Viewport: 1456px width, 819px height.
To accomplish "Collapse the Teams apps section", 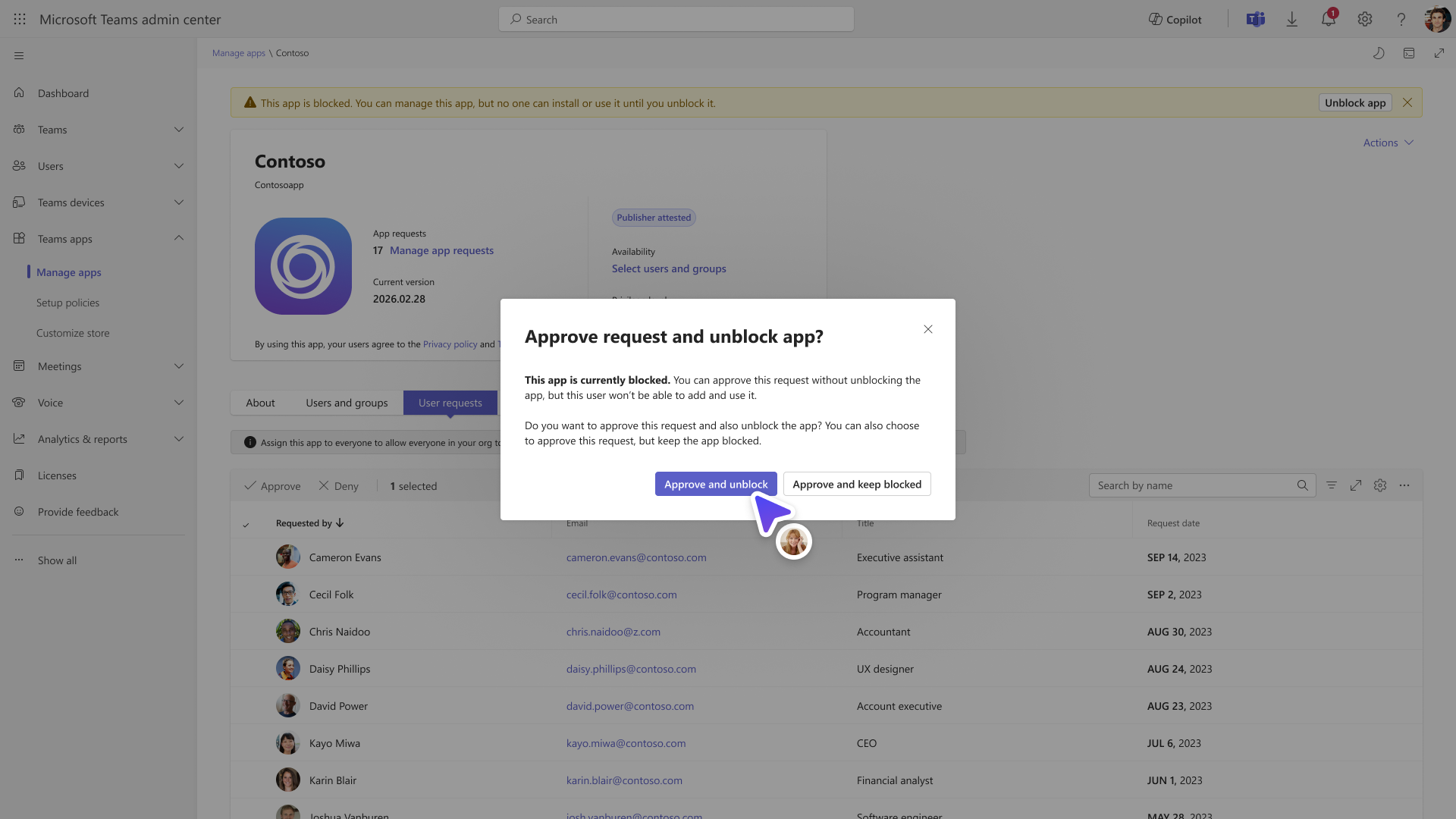I will [x=179, y=238].
